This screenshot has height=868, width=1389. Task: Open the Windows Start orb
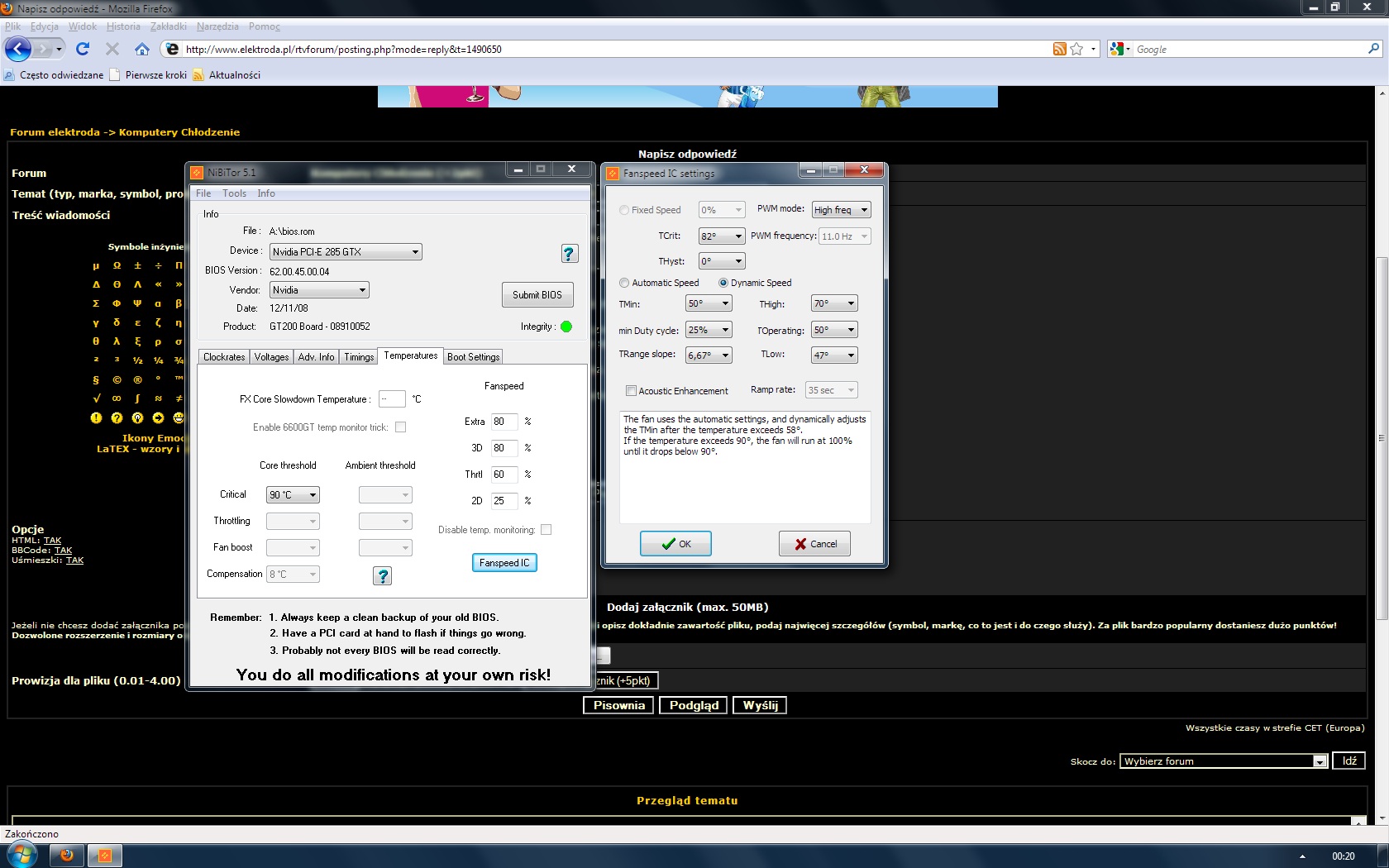coord(21,855)
